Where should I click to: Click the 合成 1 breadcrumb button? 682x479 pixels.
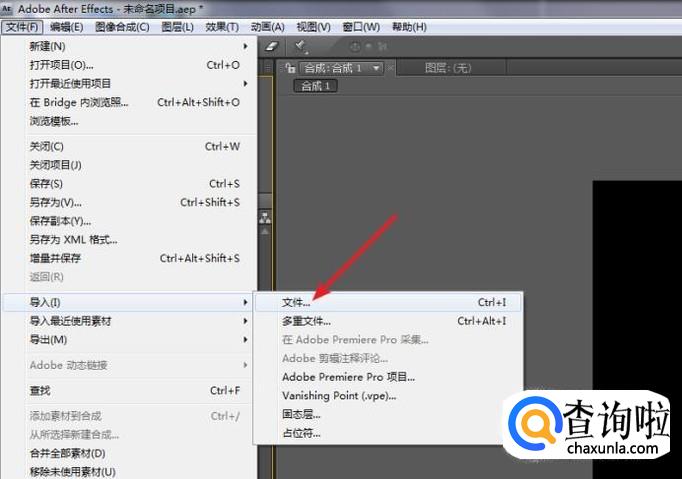(x=316, y=86)
